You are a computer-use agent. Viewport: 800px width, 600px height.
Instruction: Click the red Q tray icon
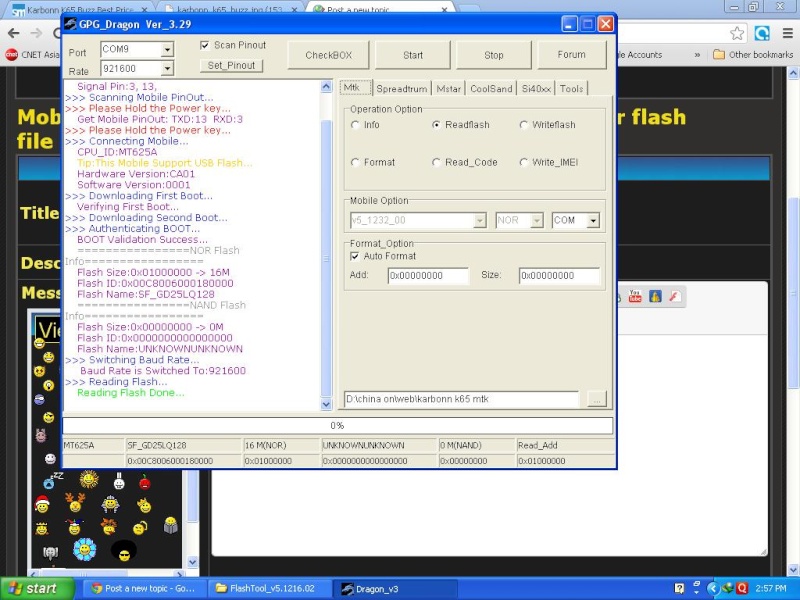coord(742,589)
